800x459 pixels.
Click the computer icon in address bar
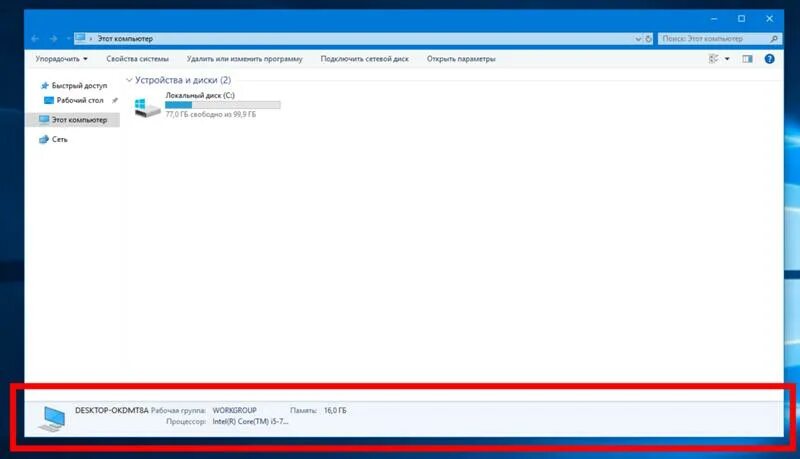tap(80, 38)
